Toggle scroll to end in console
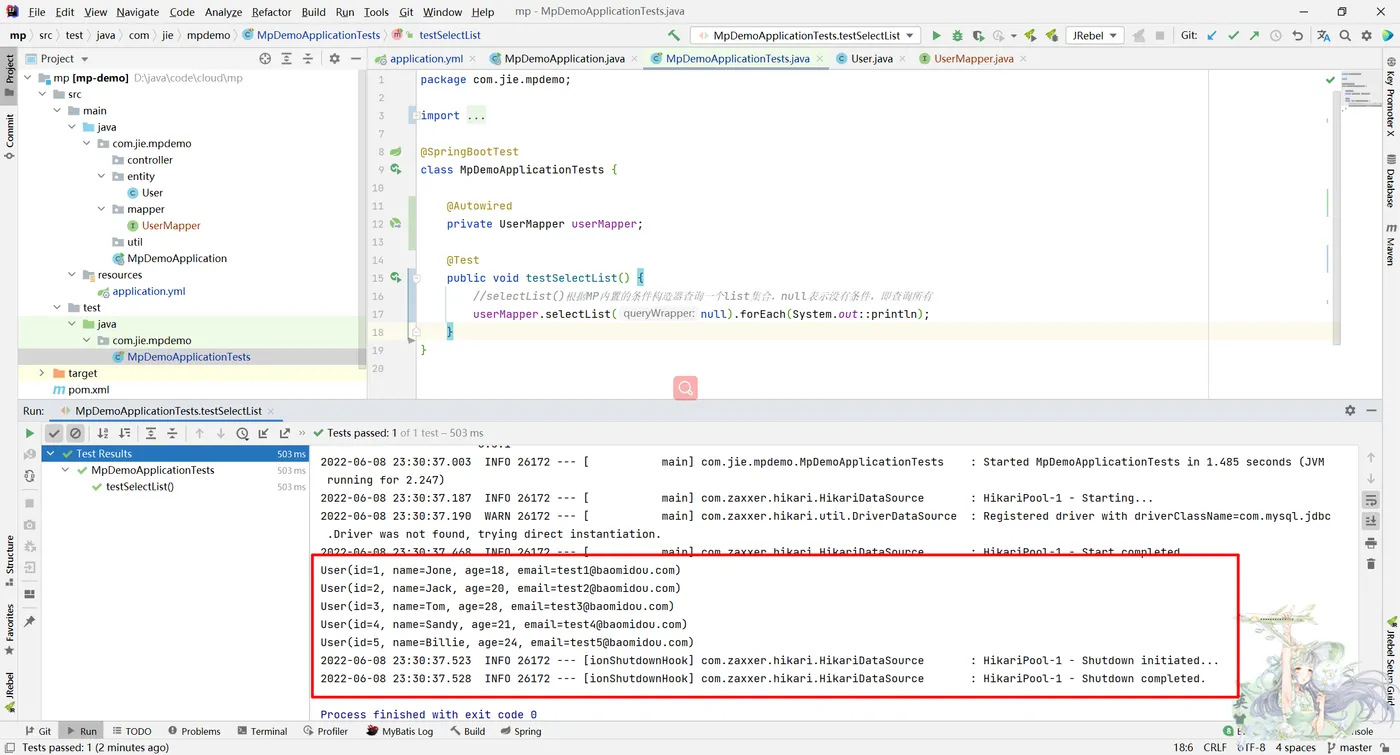Viewport: 1400px width, 755px height. [1371, 521]
